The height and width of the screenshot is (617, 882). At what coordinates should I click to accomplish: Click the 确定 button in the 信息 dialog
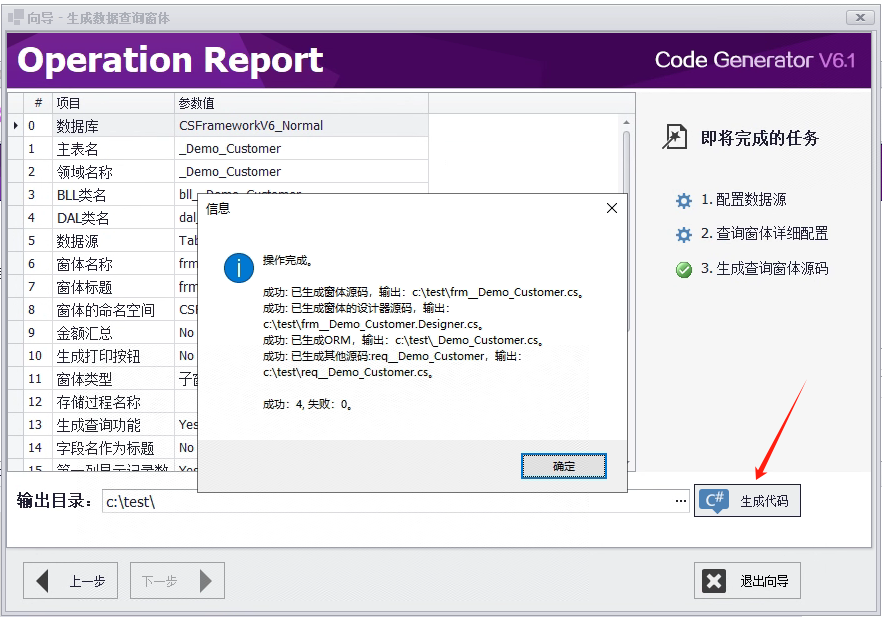564,466
